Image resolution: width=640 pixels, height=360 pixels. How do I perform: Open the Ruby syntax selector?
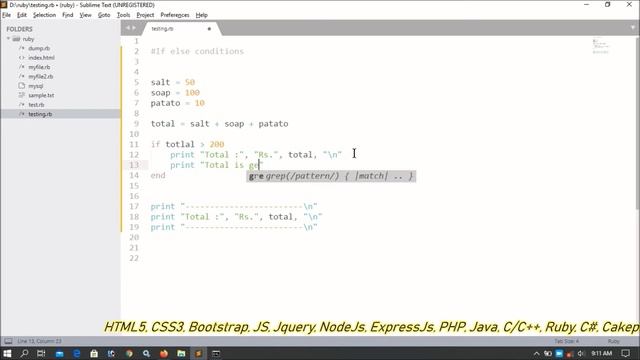[x=613, y=341]
